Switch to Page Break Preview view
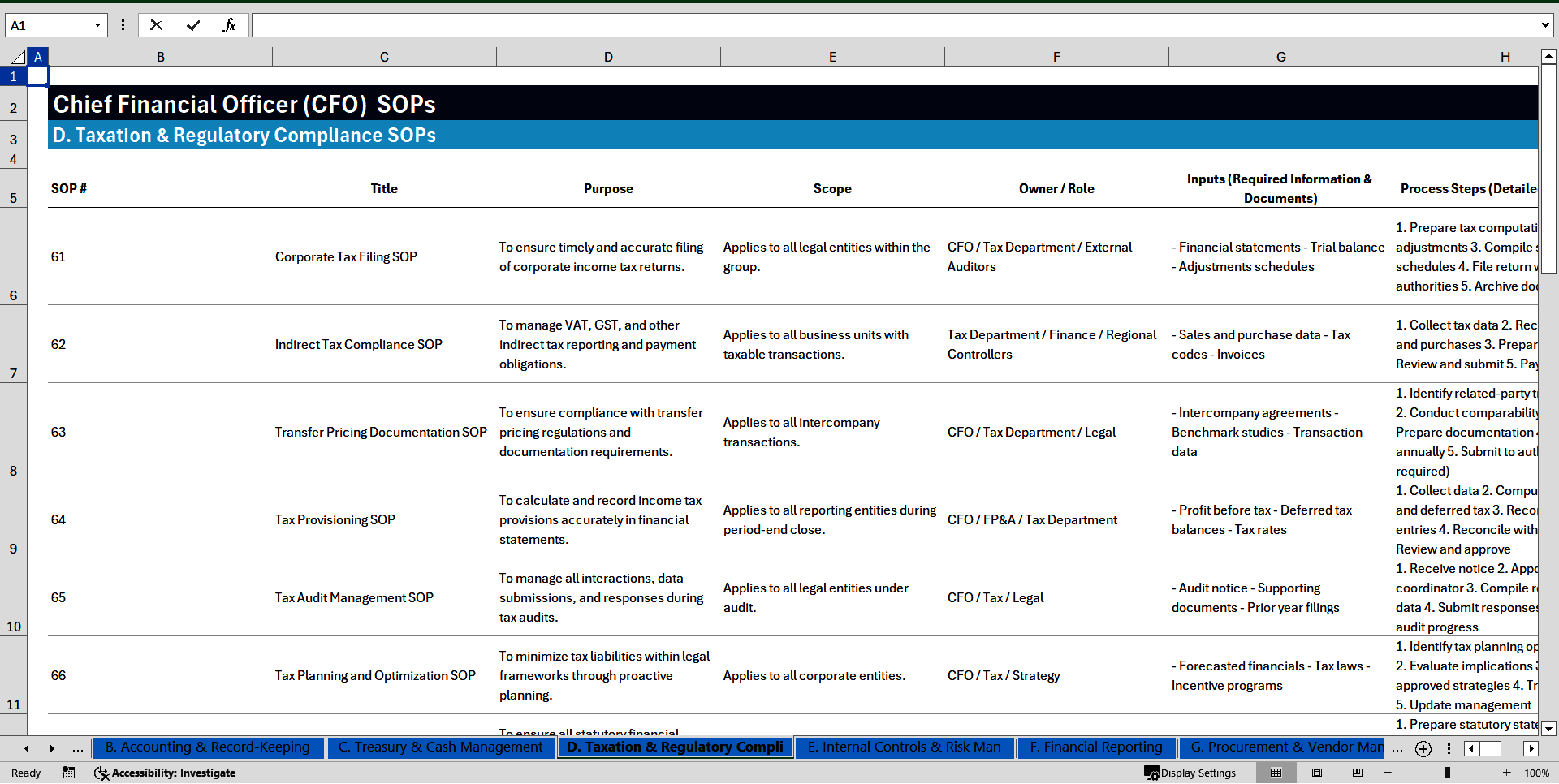 (1358, 773)
